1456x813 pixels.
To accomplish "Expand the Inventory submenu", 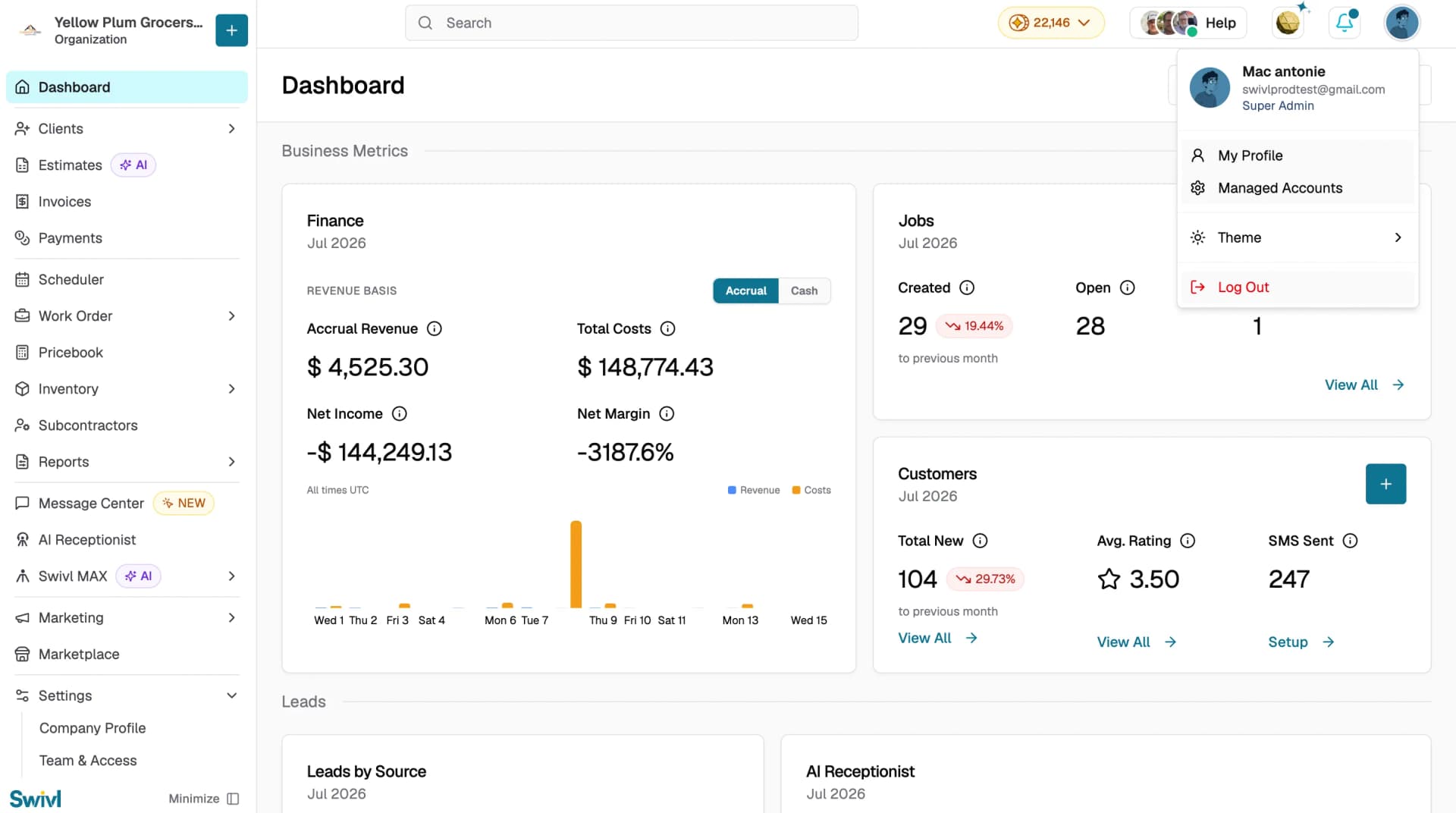I will click(232, 389).
